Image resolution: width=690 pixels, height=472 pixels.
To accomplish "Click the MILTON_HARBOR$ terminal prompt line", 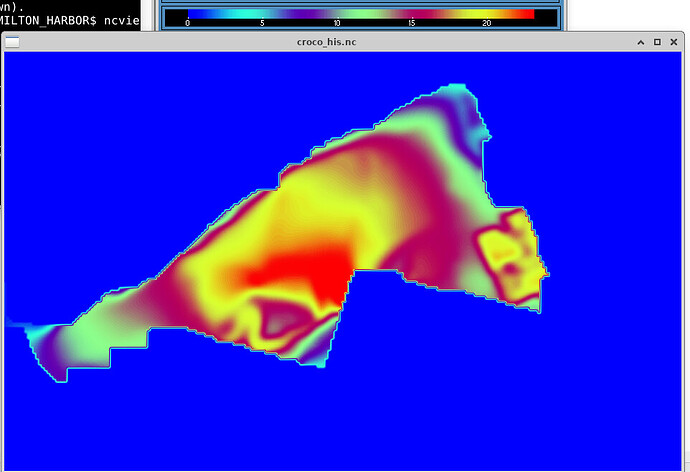I will pos(70,21).
